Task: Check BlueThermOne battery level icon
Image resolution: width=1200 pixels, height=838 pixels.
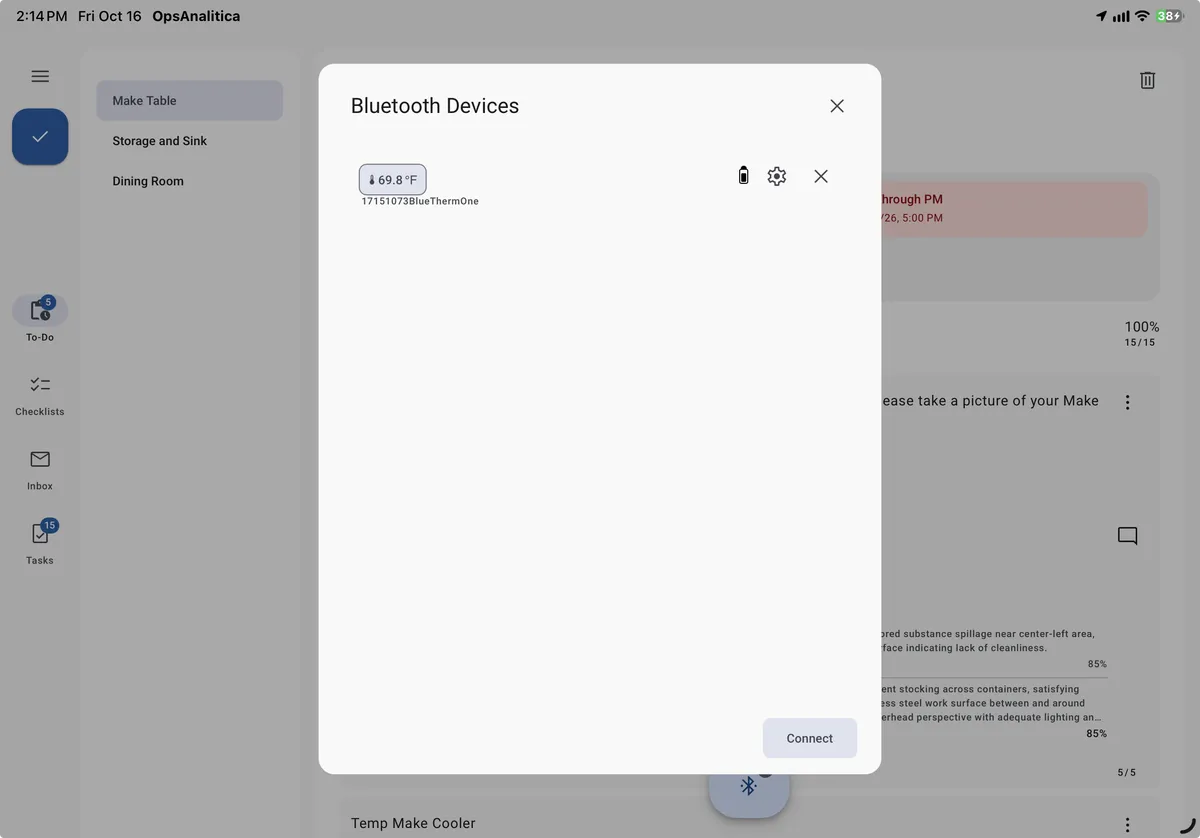Action: pyautogui.click(x=743, y=176)
